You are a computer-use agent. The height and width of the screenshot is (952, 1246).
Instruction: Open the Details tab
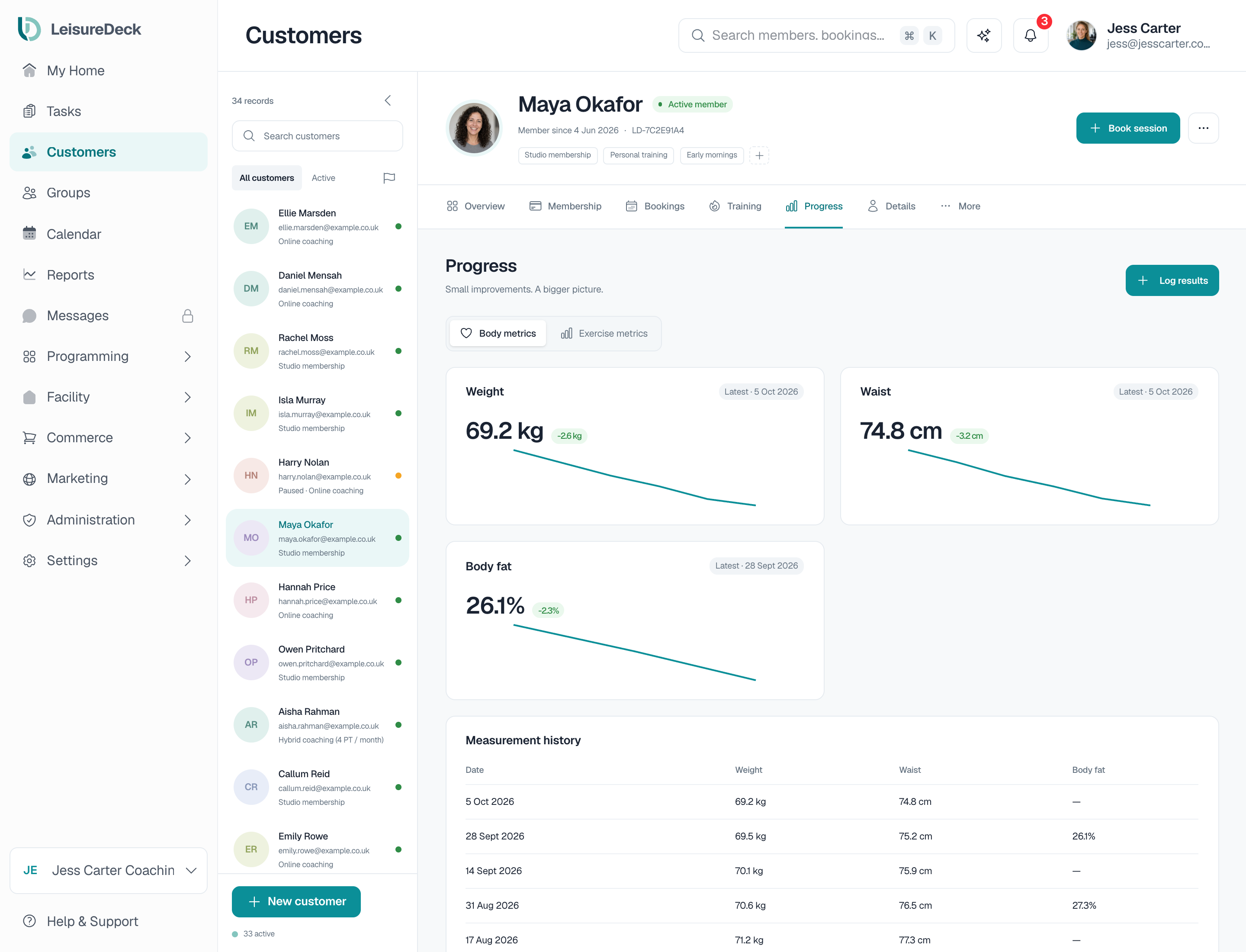click(891, 206)
